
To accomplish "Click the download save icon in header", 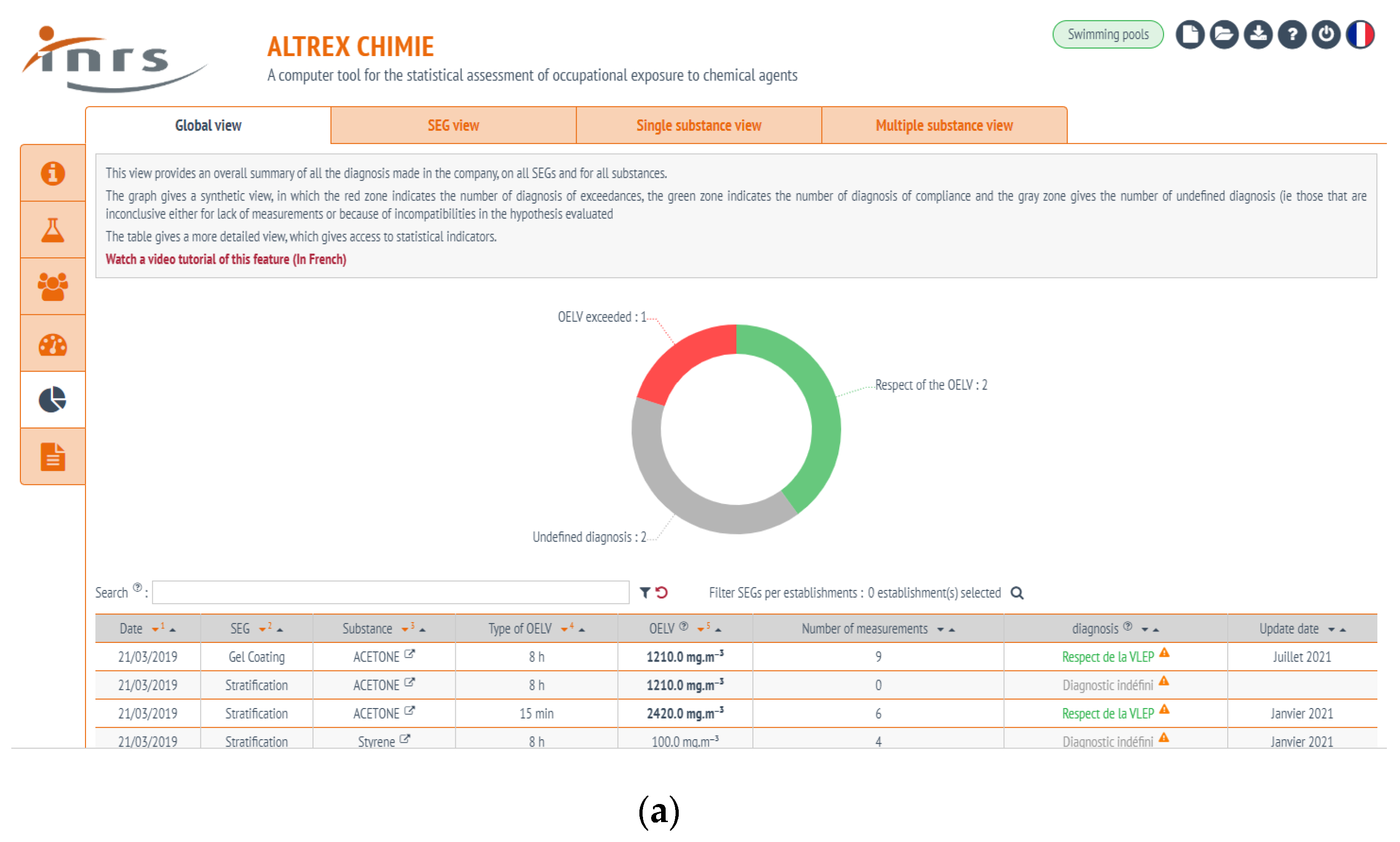I will click(x=1257, y=35).
